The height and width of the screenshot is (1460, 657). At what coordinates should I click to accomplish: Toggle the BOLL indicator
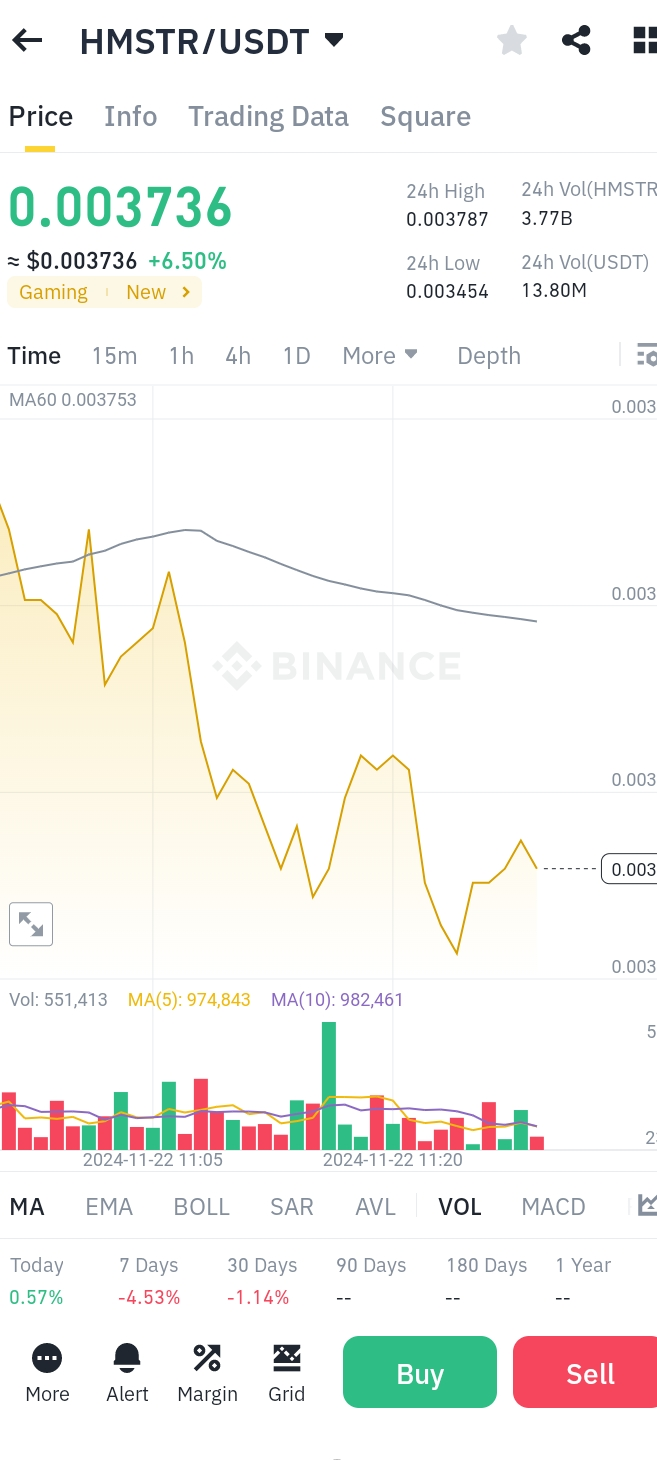tap(202, 1207)
